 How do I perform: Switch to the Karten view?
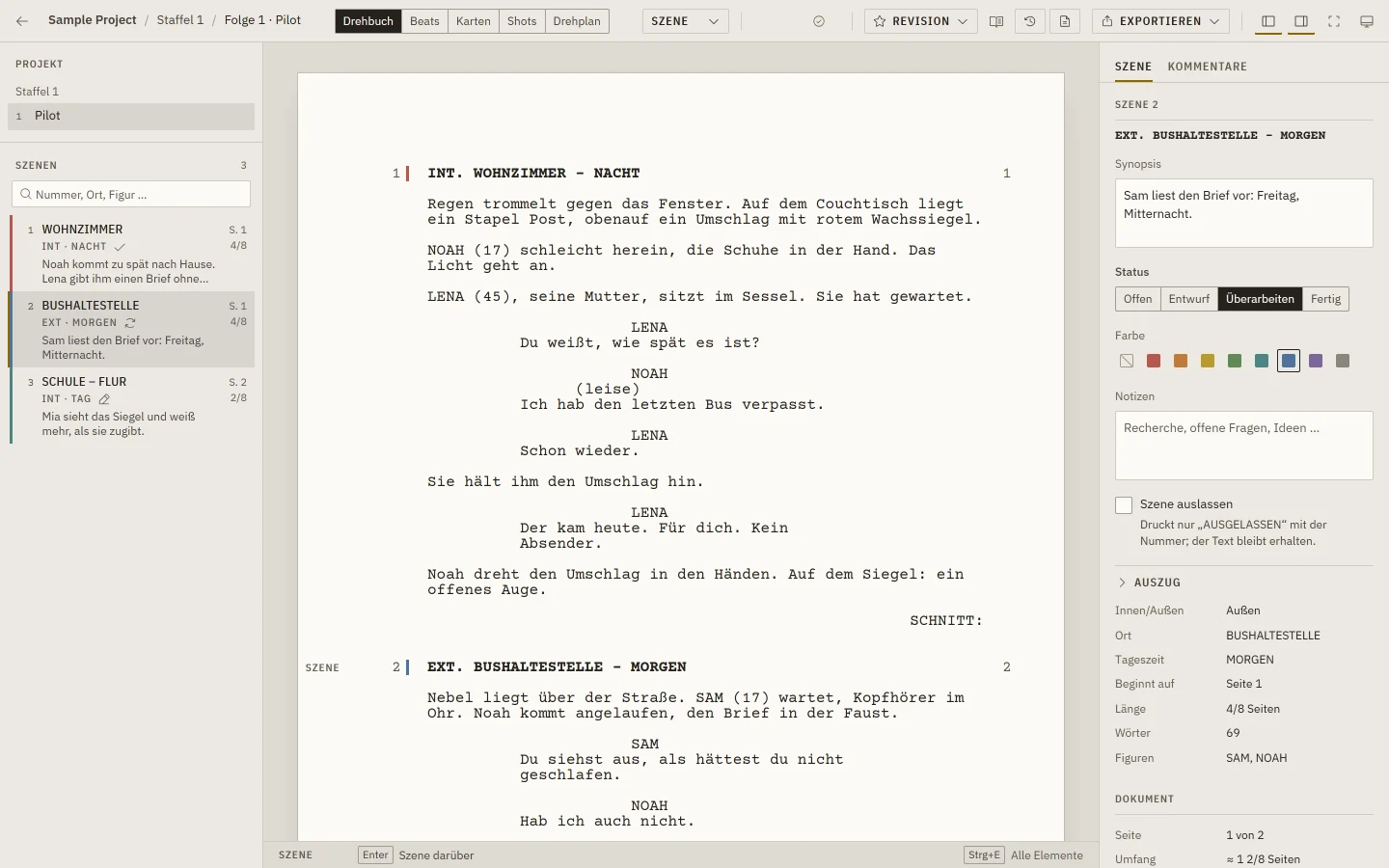(474, 21)
